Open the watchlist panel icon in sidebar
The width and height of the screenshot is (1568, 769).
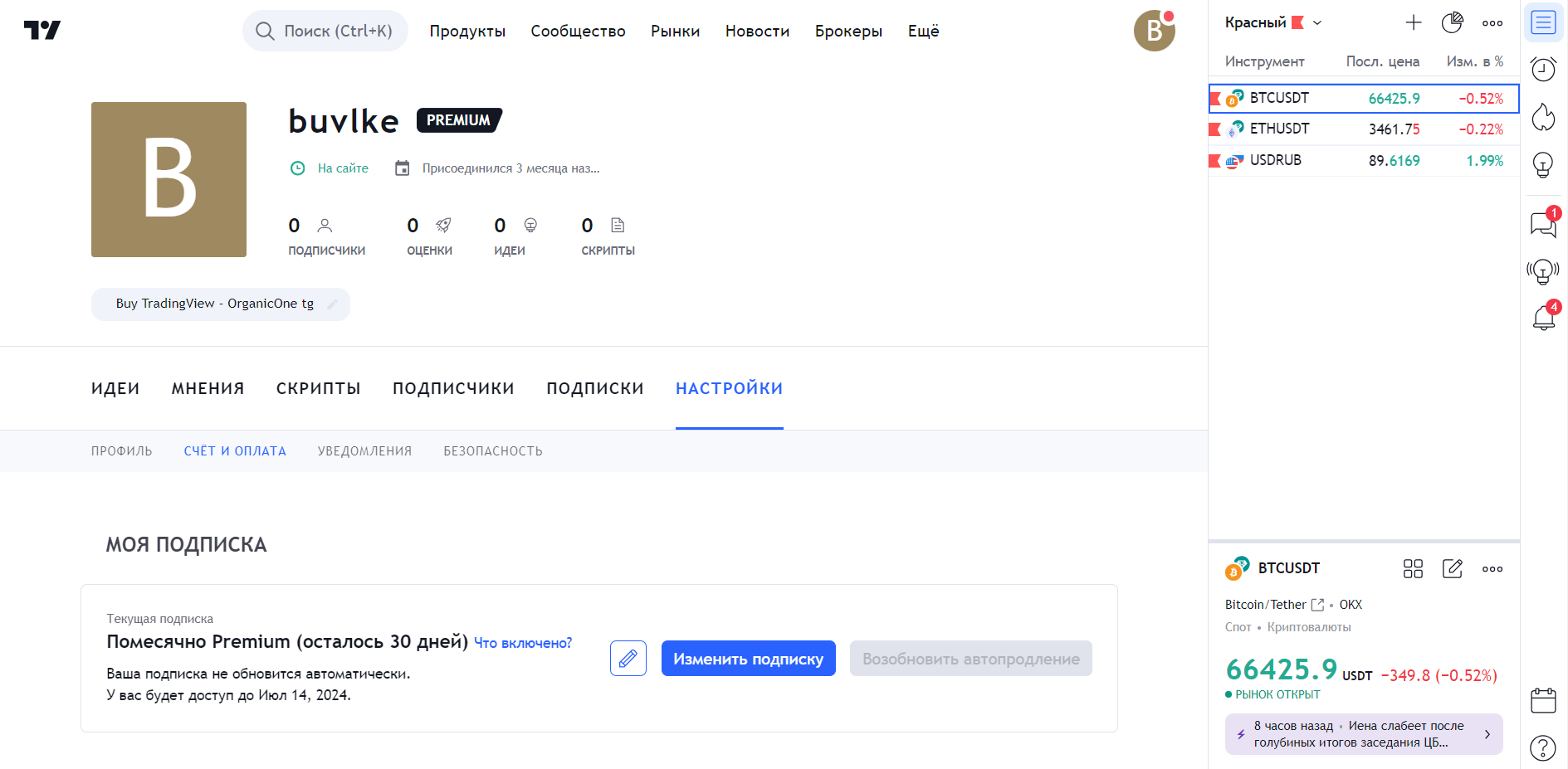(x=1544, y=22)
